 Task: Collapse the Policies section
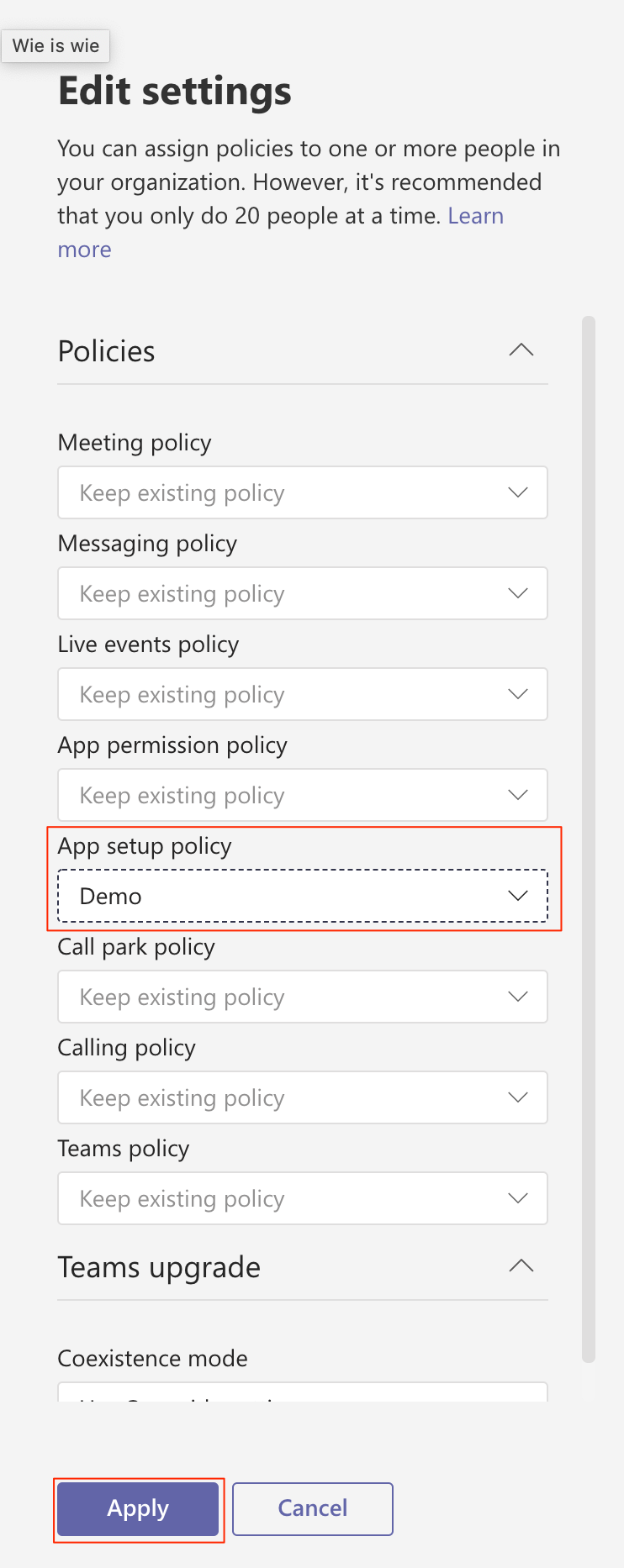pos(521,350)
